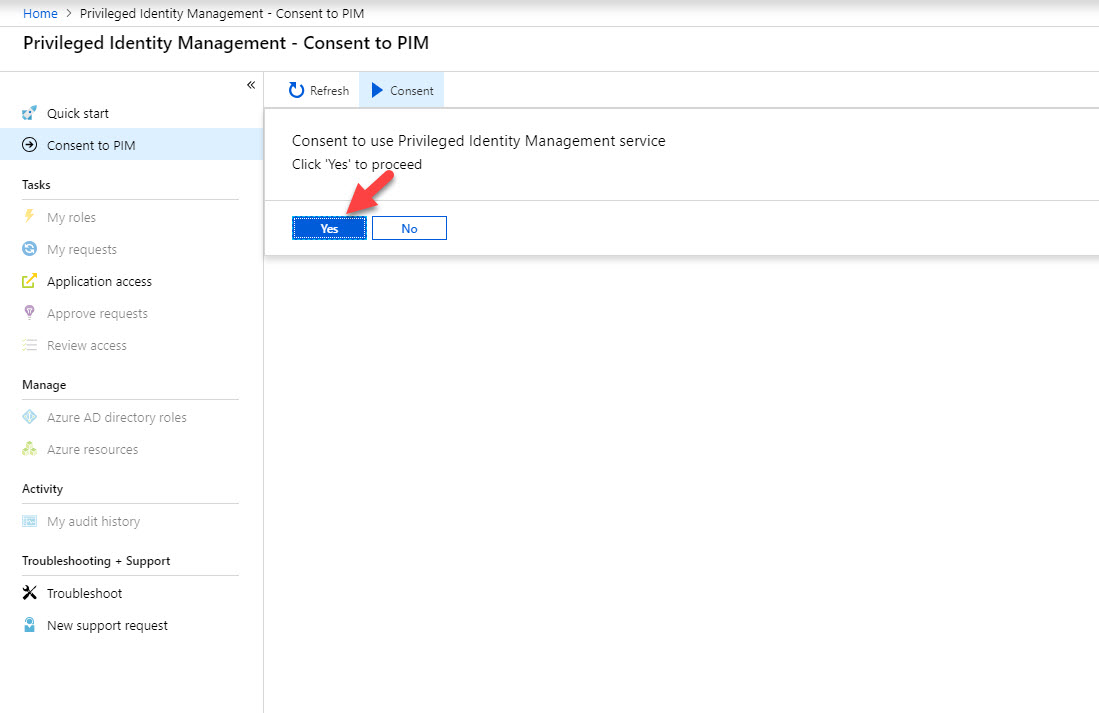This screenshot has width=1099, height=713.
Task: Click the Refresh circular arrow icon
Action: [296, 90]
